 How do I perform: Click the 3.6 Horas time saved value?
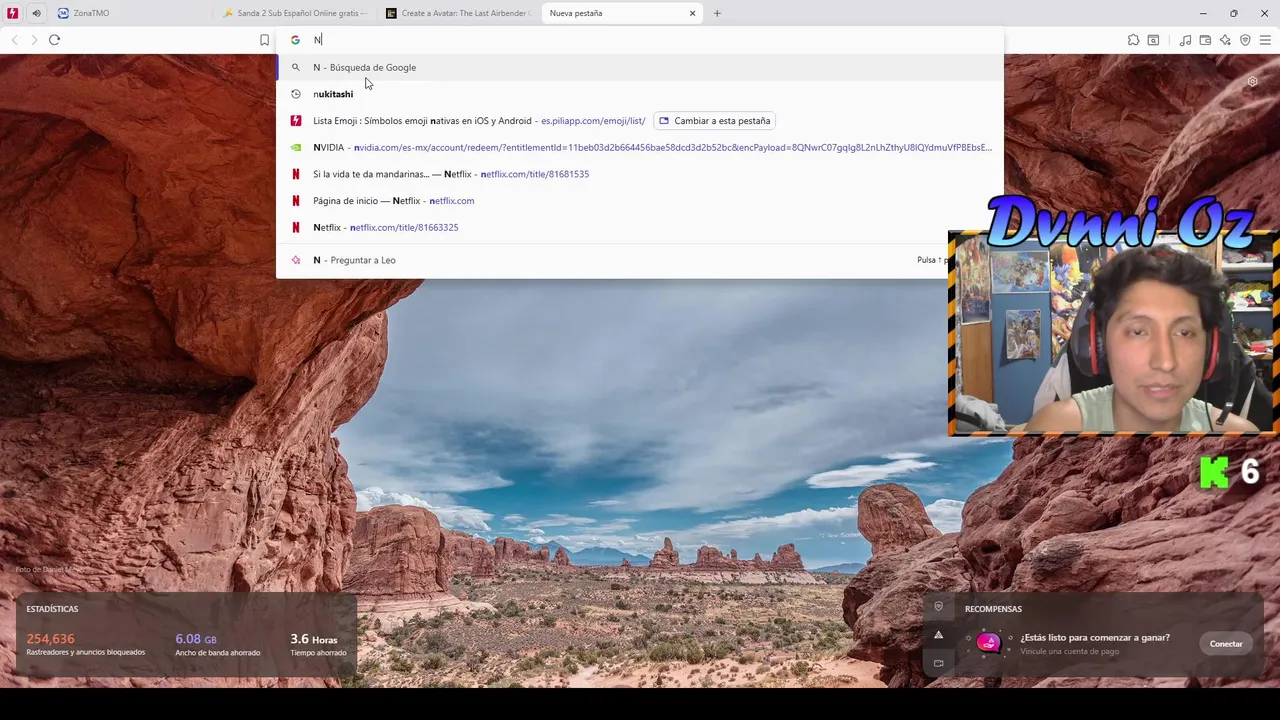tap(314, 639)
